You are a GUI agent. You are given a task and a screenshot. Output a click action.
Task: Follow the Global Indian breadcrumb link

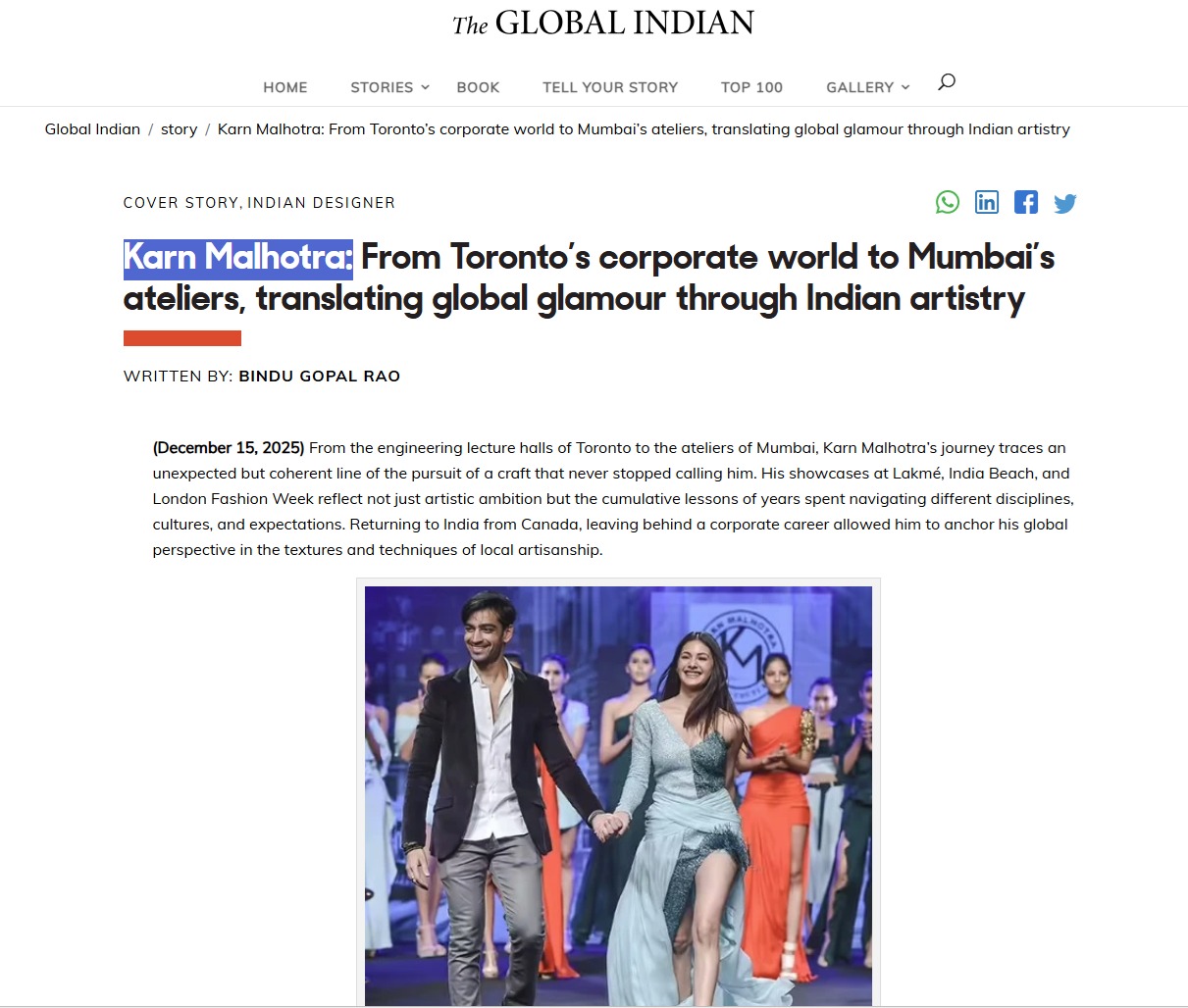(92, 129)
